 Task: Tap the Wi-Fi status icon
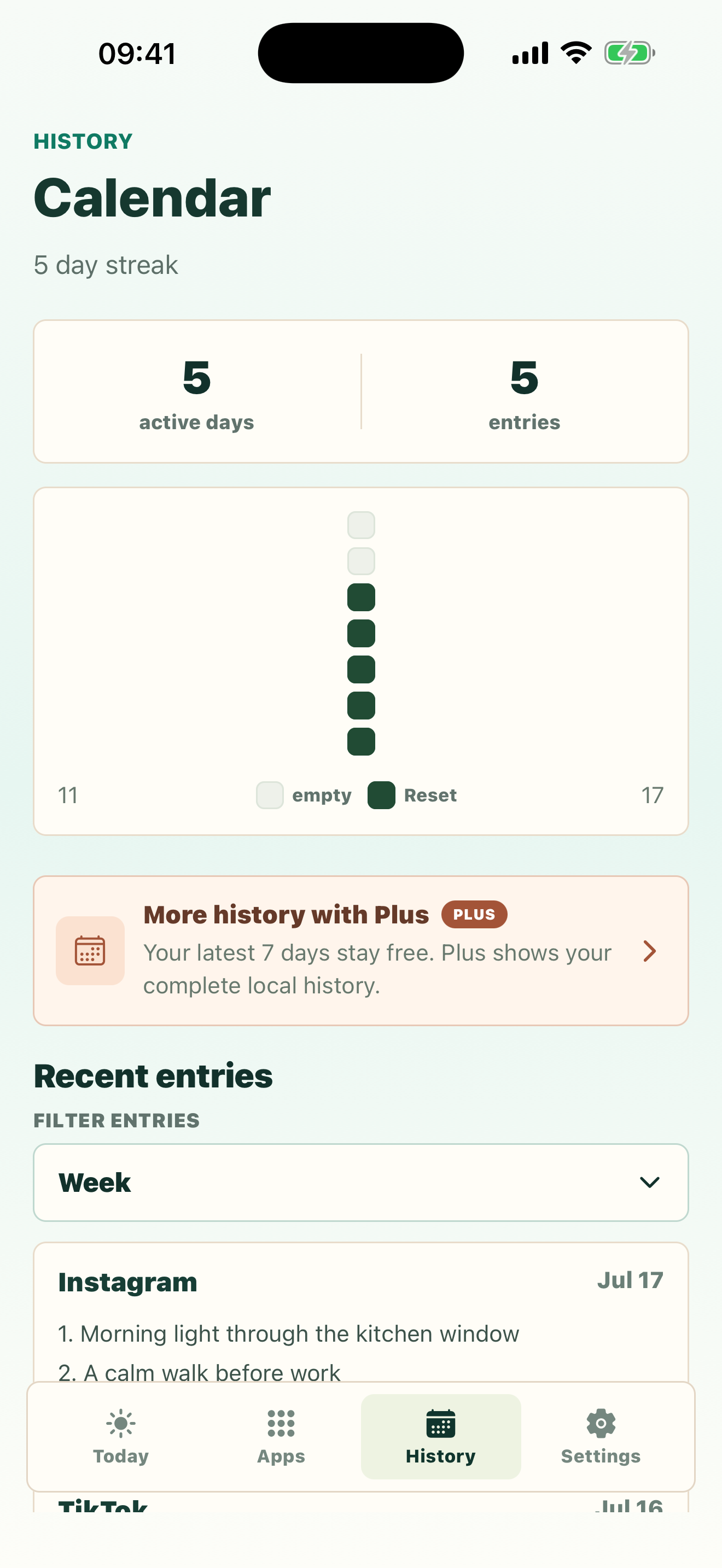click(576, 53)
